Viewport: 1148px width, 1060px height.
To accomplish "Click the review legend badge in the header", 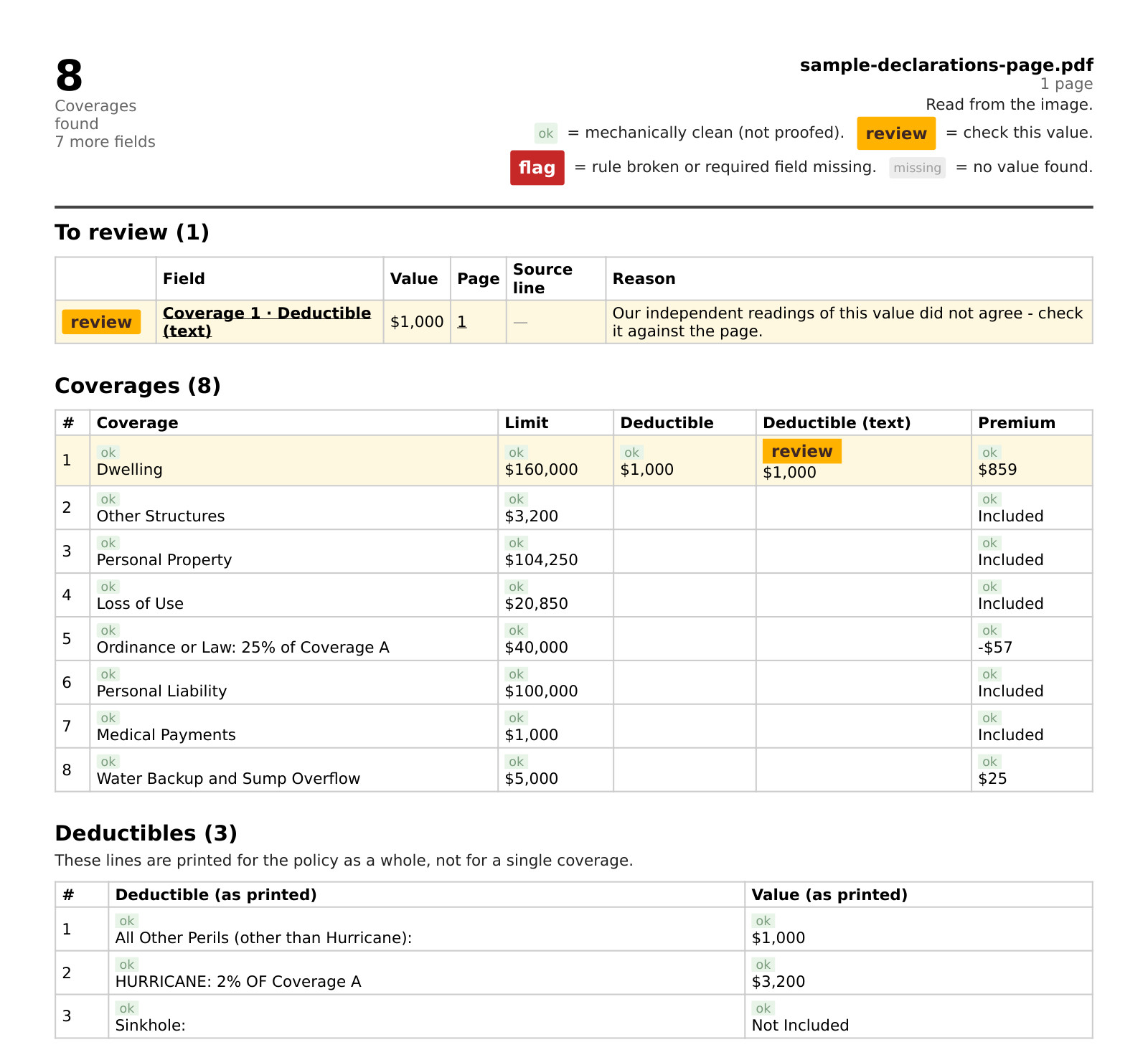I will tap(896, 133).
